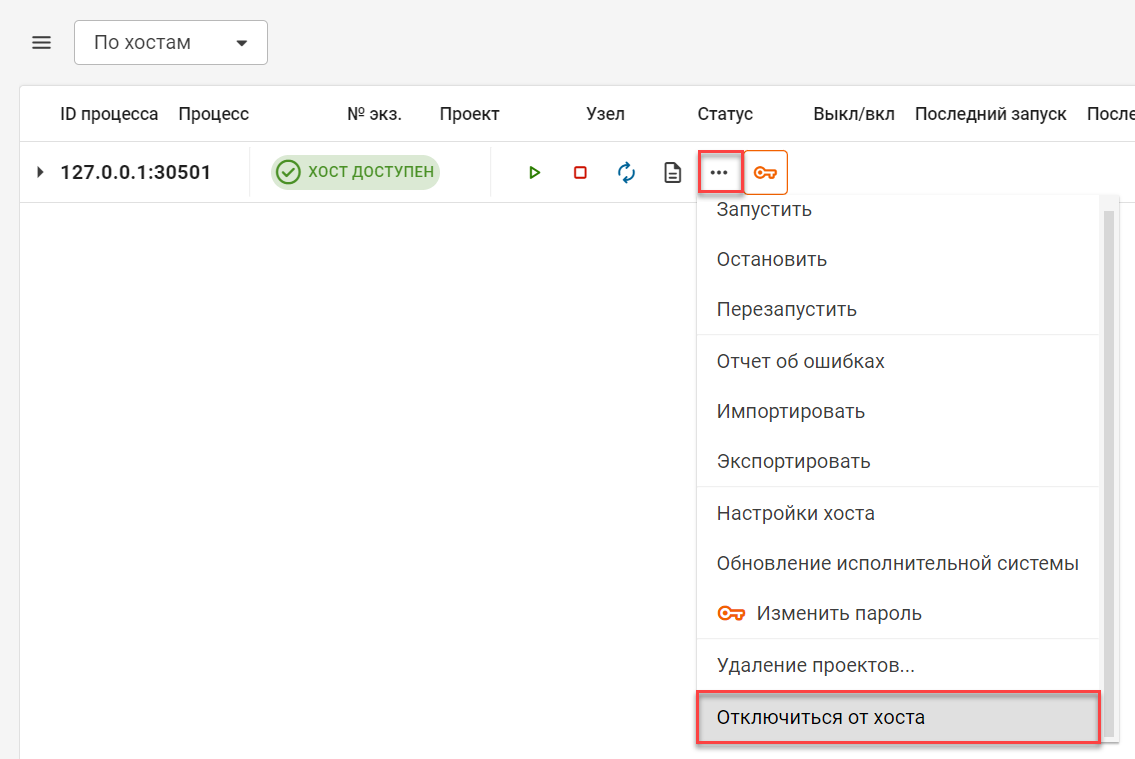Open the hamburger navigation menu
This screenshot has height=759, width=1135.
click(41, 43)
